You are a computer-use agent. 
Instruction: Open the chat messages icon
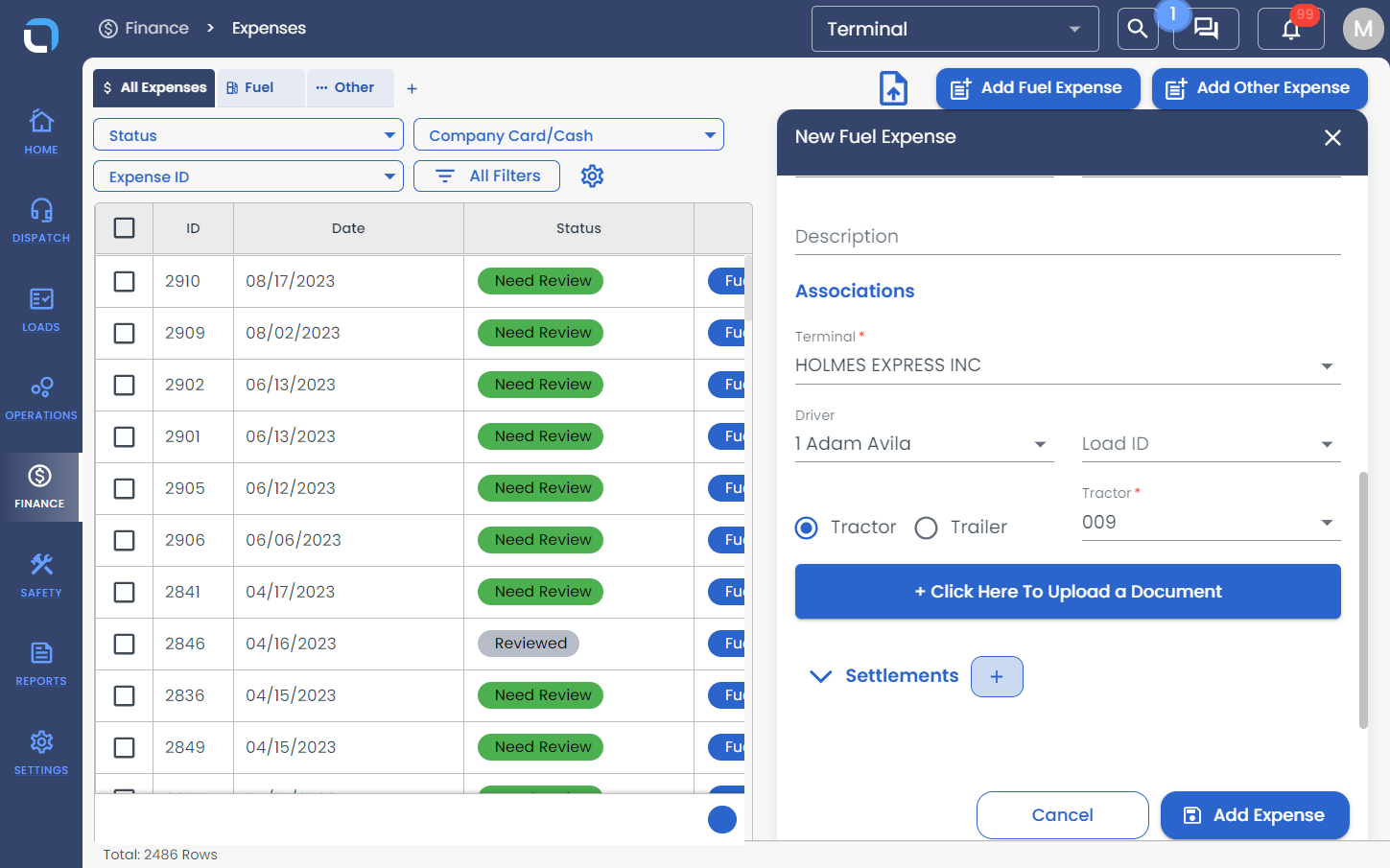coord(1206,29)
